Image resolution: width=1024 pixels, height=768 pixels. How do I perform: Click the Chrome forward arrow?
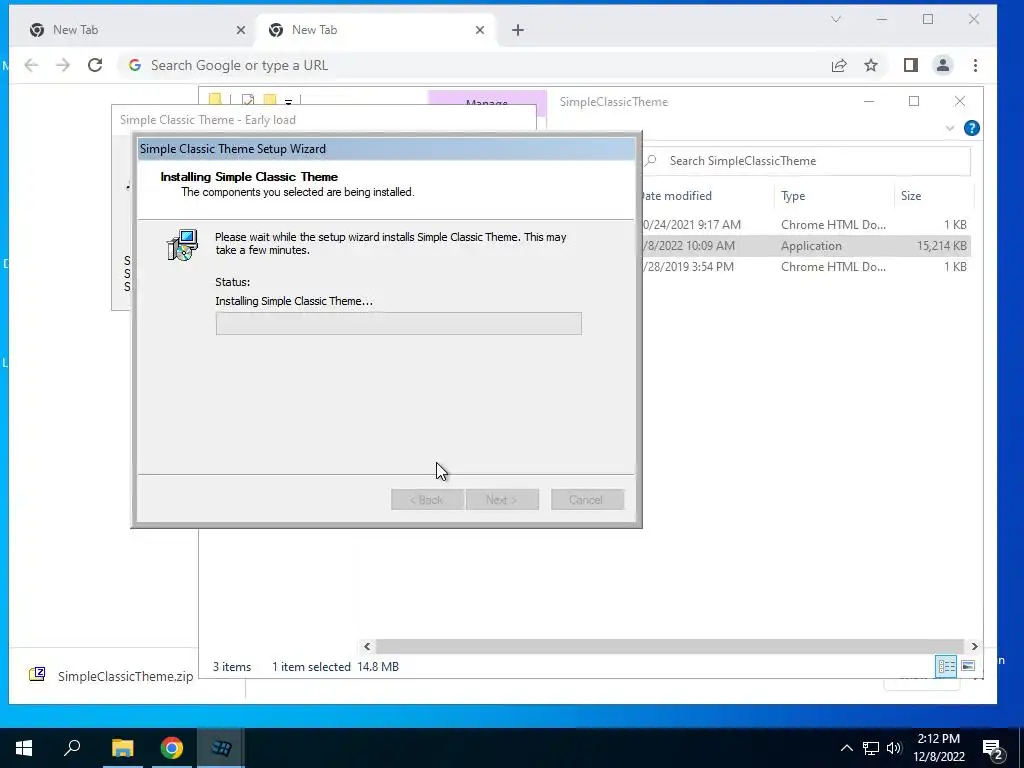tap(63, 65)
